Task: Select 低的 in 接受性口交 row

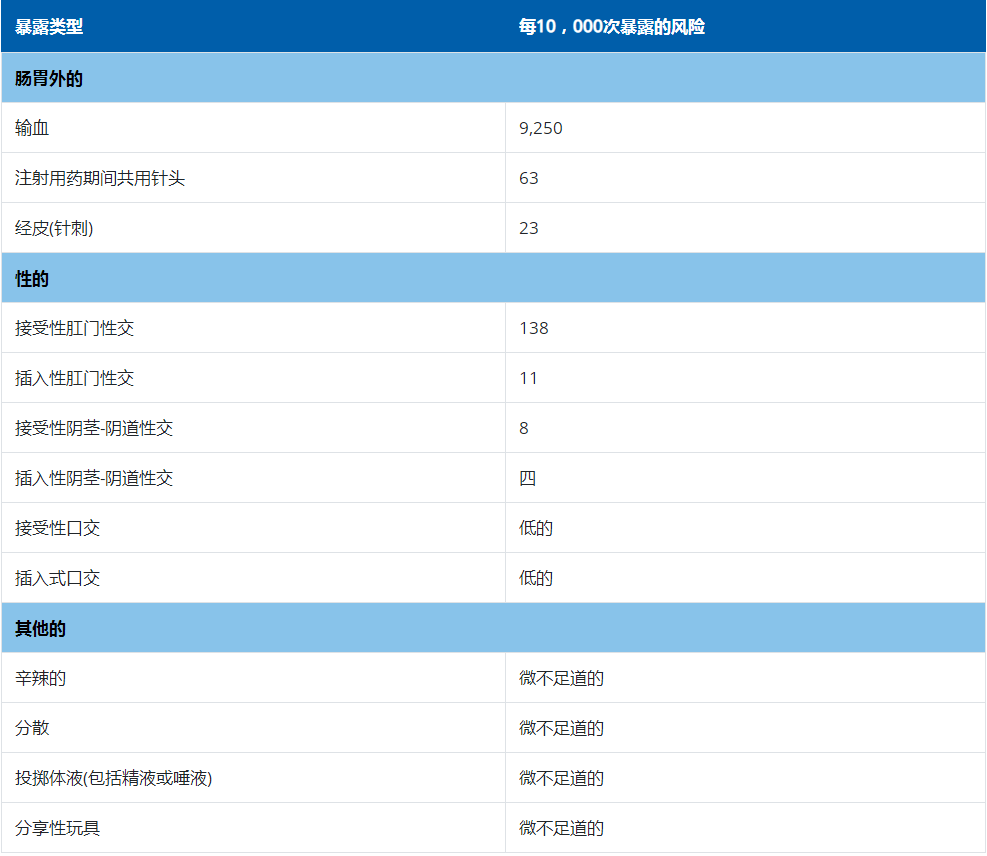Action: pos(536,528)
